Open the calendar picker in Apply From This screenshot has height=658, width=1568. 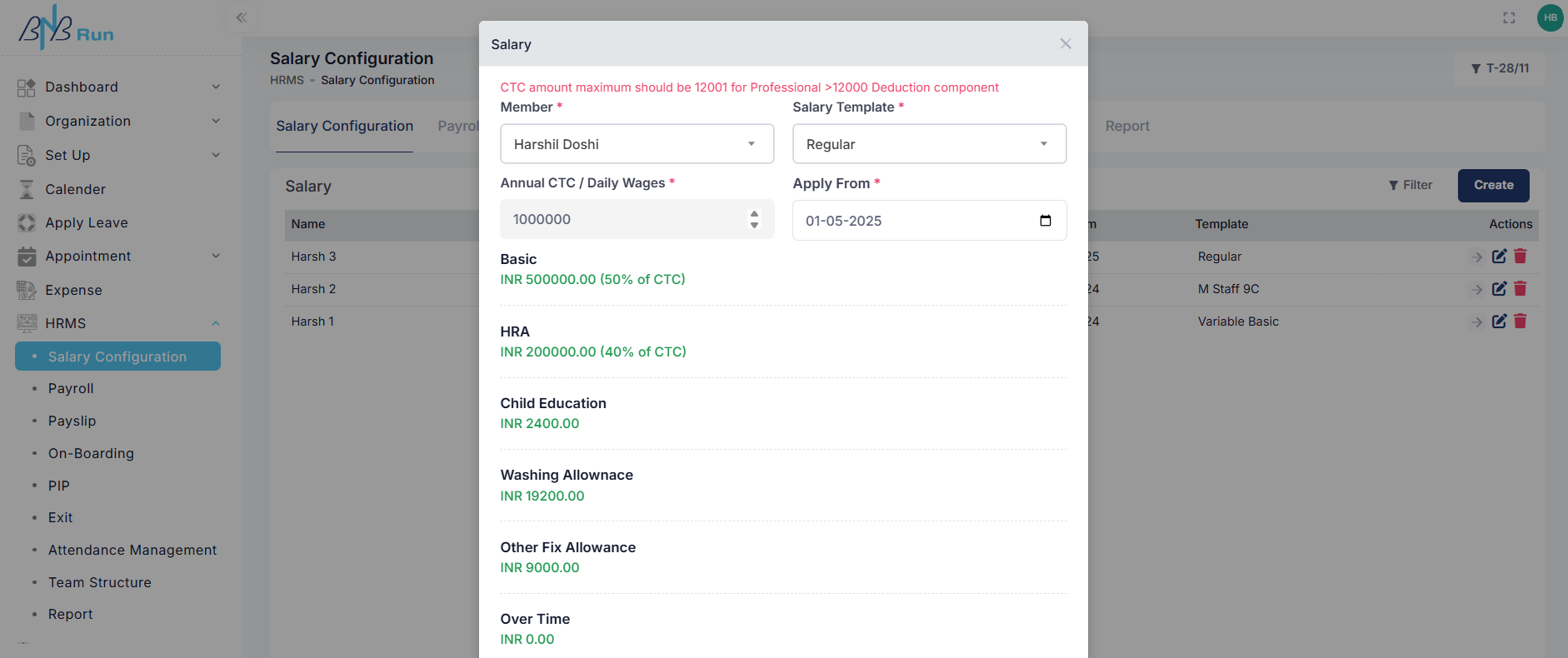pyautogui.click(x=1046, y=221)
